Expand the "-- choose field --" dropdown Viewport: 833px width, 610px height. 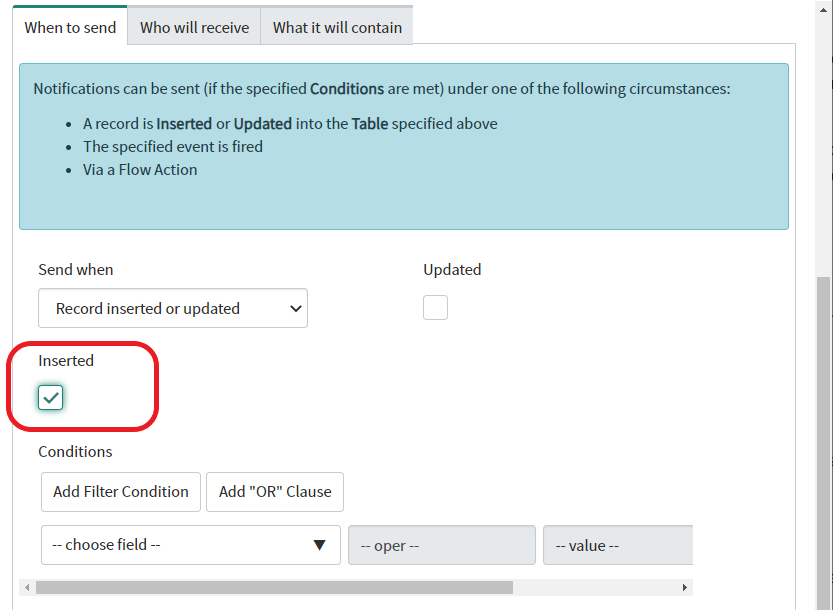[190, 545]
